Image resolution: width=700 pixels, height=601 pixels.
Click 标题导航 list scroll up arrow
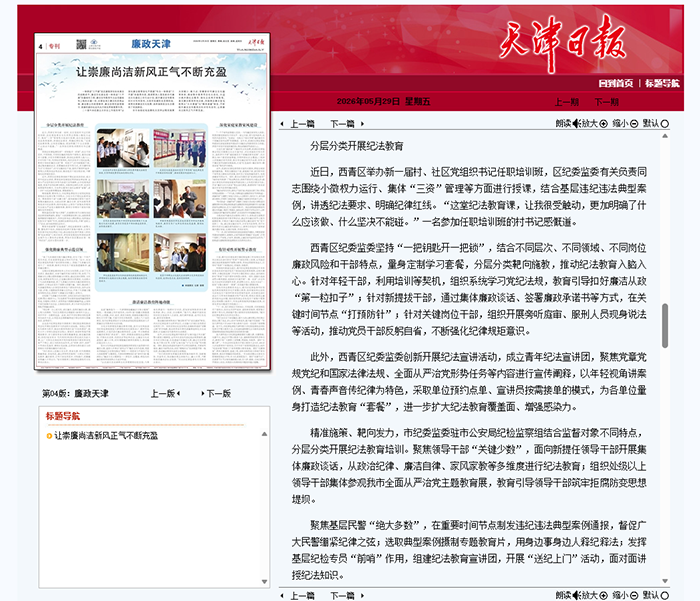[264, 434]
